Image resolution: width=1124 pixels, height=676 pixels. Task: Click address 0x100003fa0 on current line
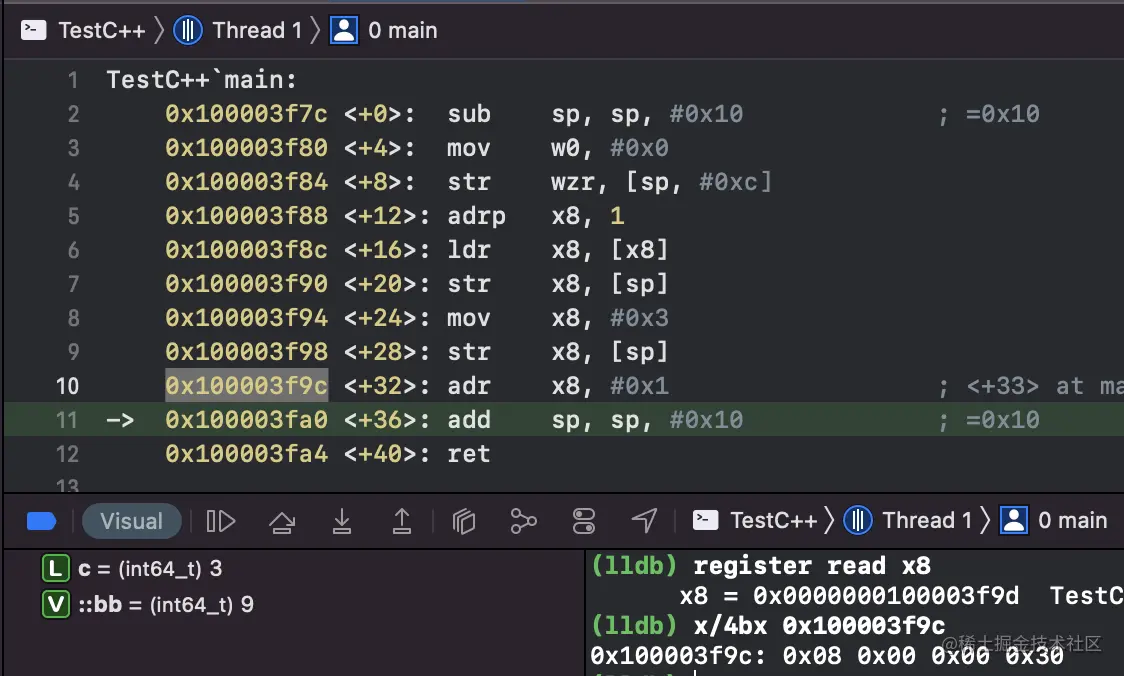coord(247,419)
